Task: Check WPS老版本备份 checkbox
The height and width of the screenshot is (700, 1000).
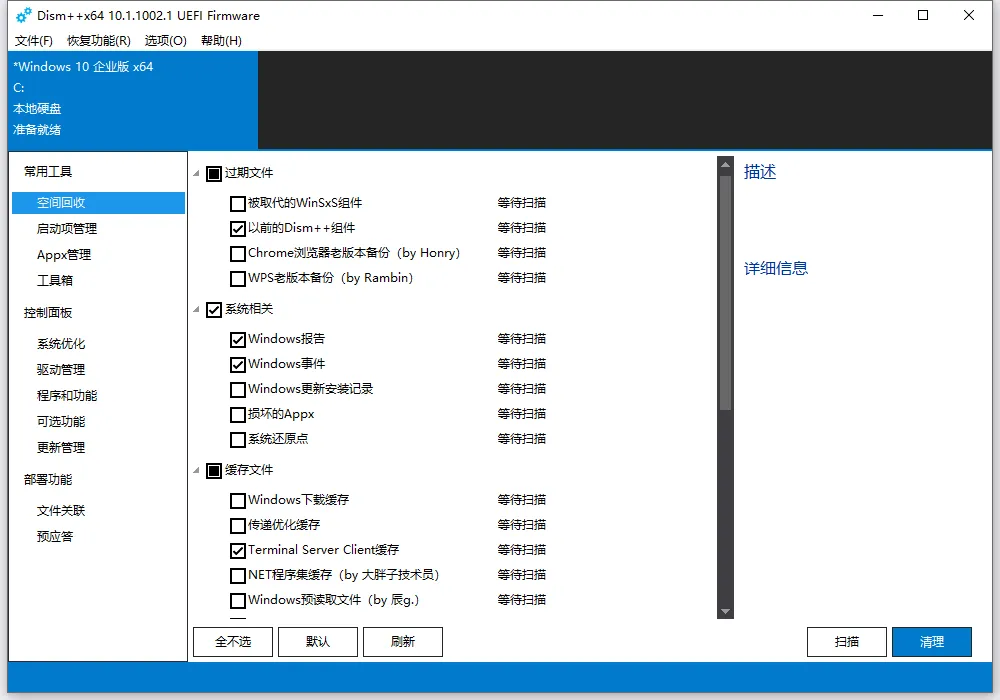Action: tap(237, 278)
